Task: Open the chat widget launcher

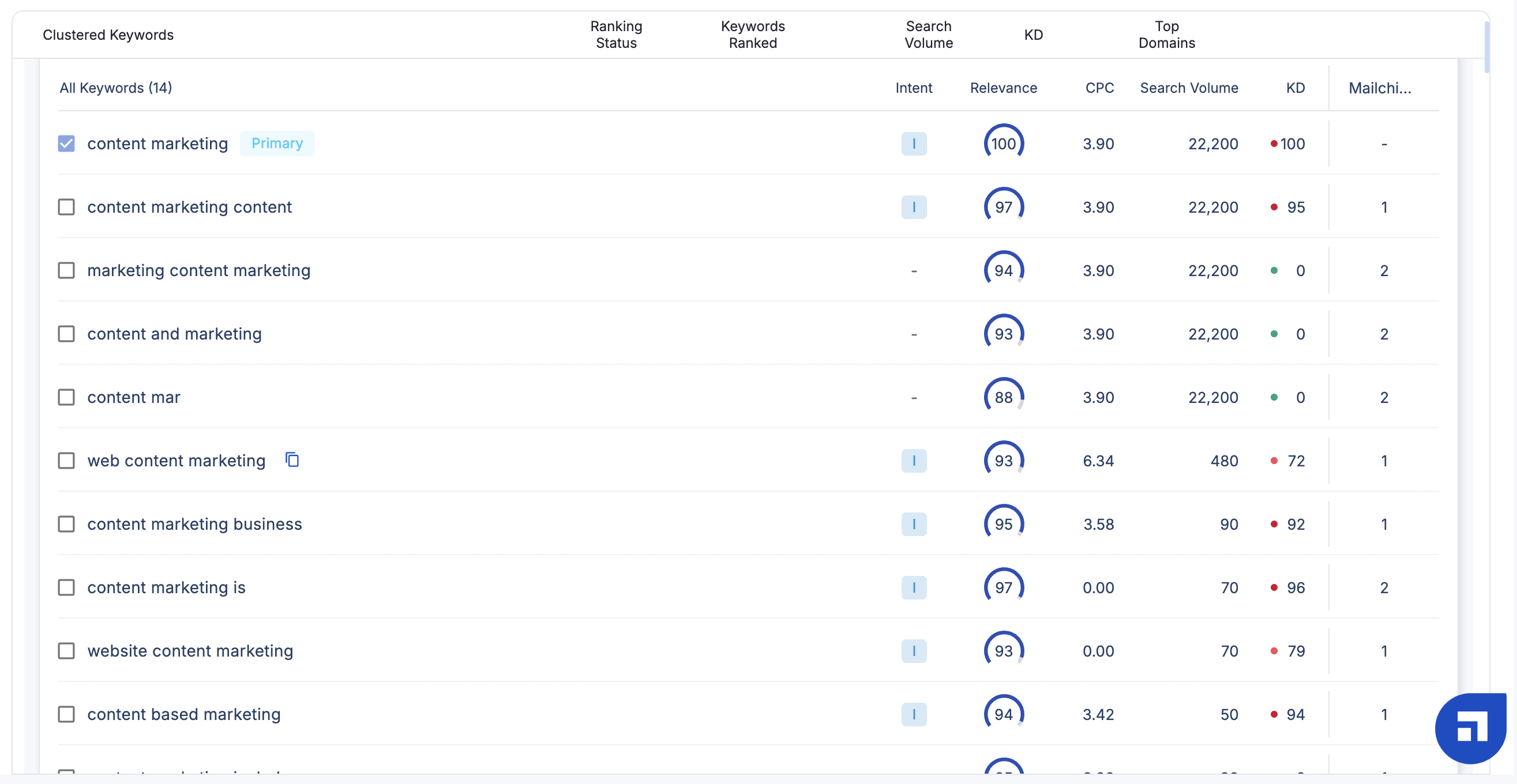Action: pos(1470,728)
